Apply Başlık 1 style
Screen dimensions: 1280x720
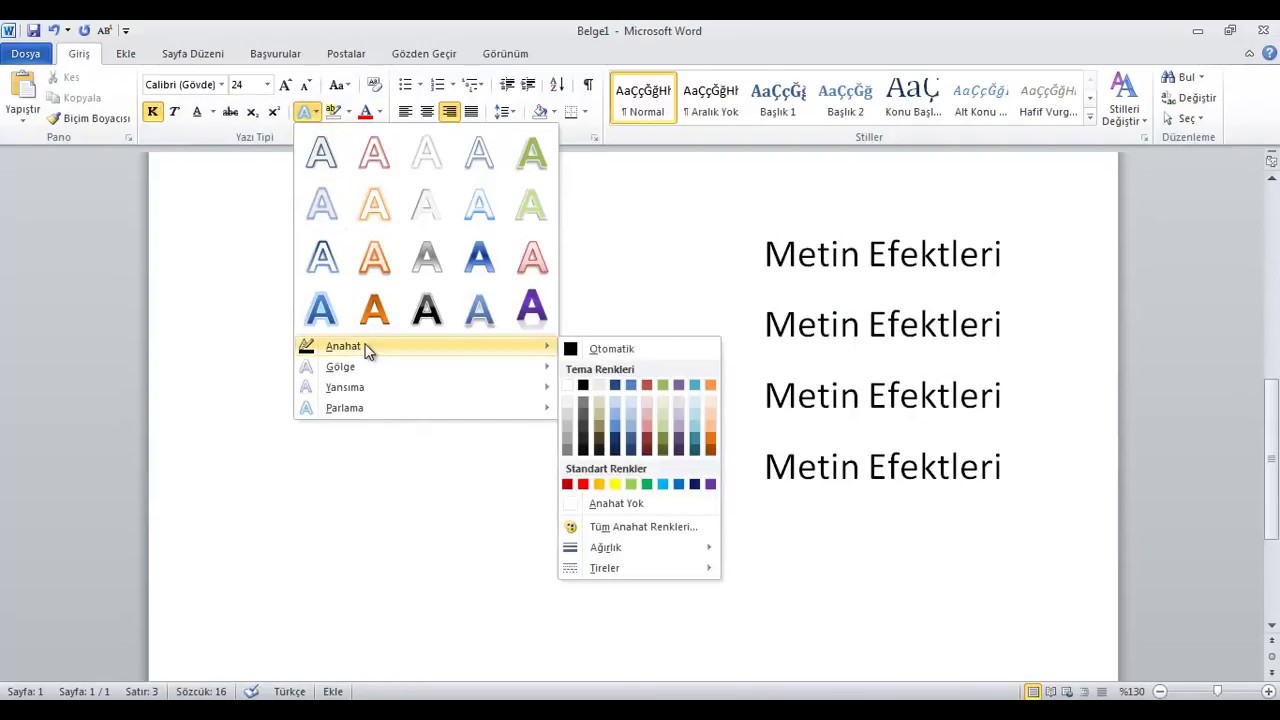[778, 99]
